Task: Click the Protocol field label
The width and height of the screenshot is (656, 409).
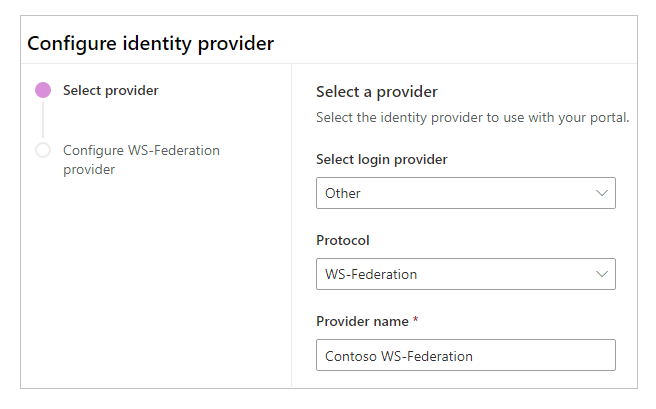Action: pyautogui.click(x=343, y=240)
